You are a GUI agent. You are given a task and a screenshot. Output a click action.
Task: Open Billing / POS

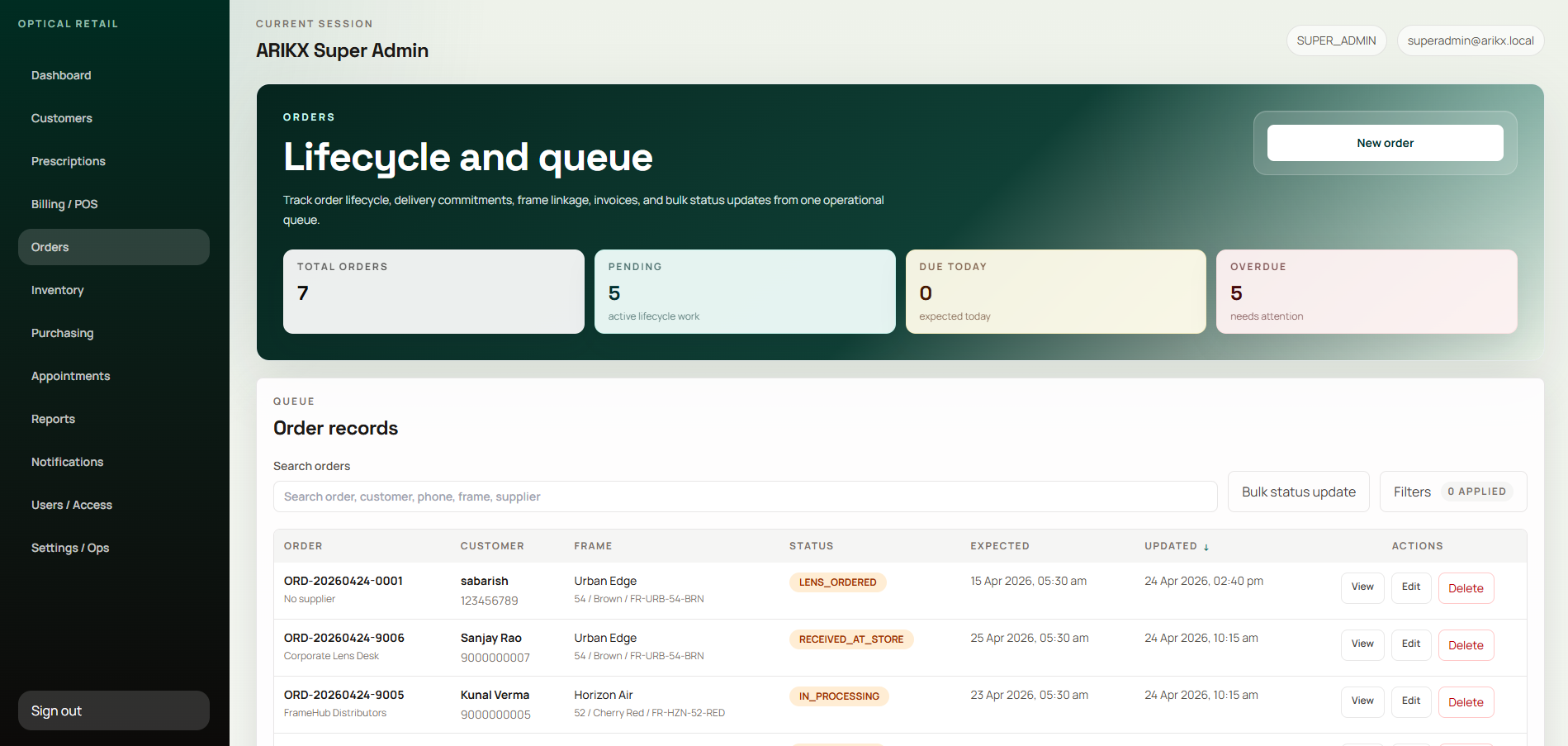pos(64,204)
